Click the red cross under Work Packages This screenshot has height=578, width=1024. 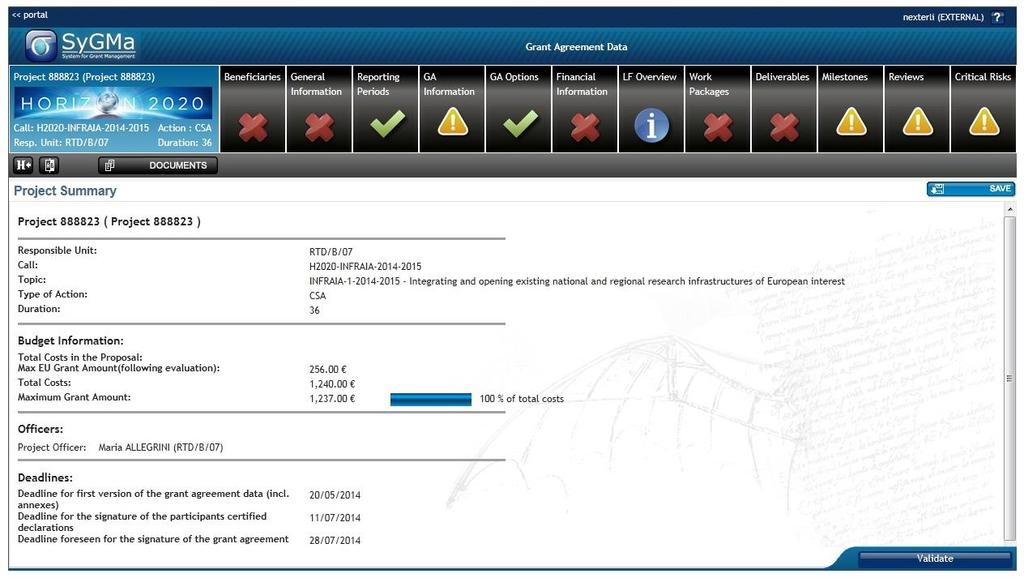pos(718,127)
